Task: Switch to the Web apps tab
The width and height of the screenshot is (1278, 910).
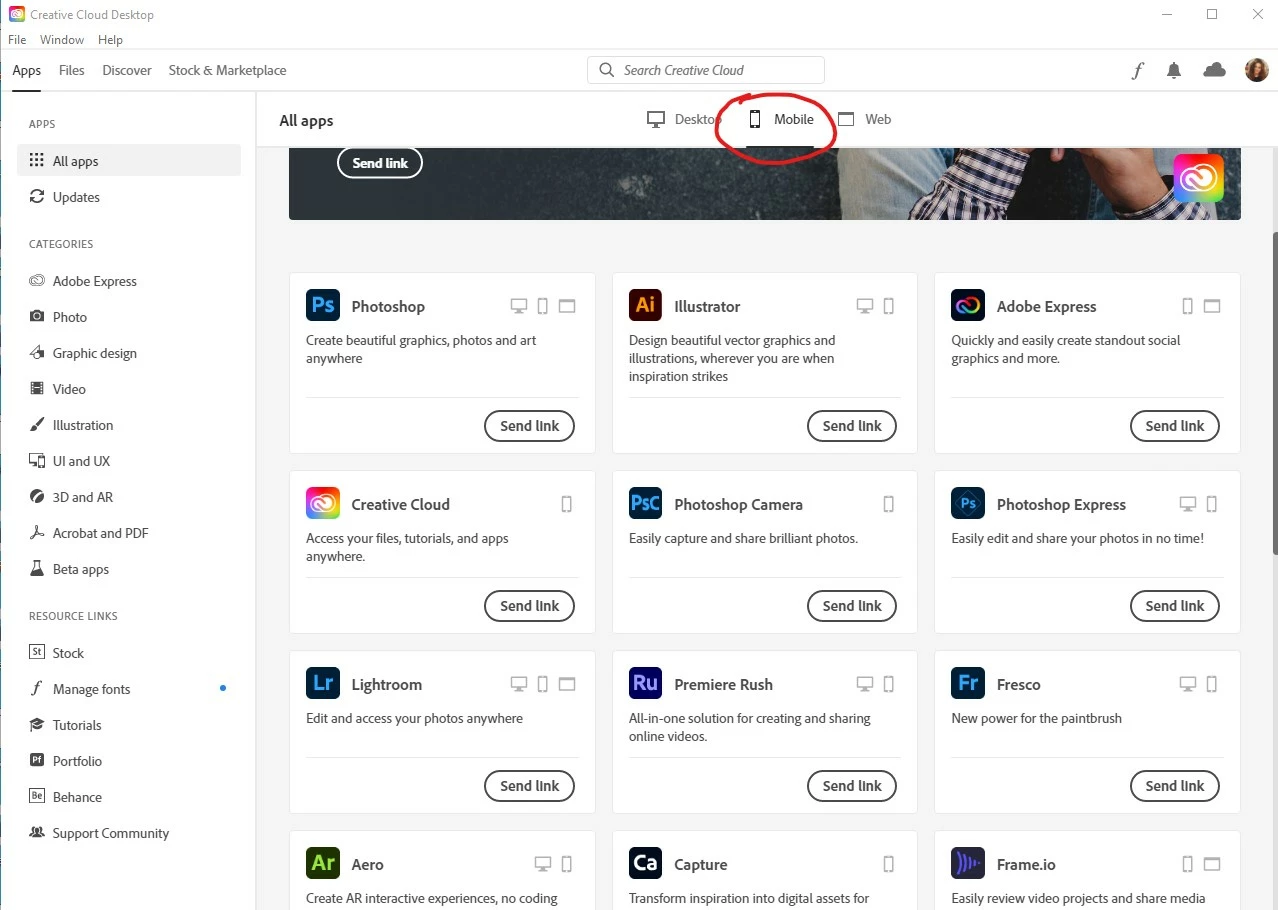Action: click(865, 119)
